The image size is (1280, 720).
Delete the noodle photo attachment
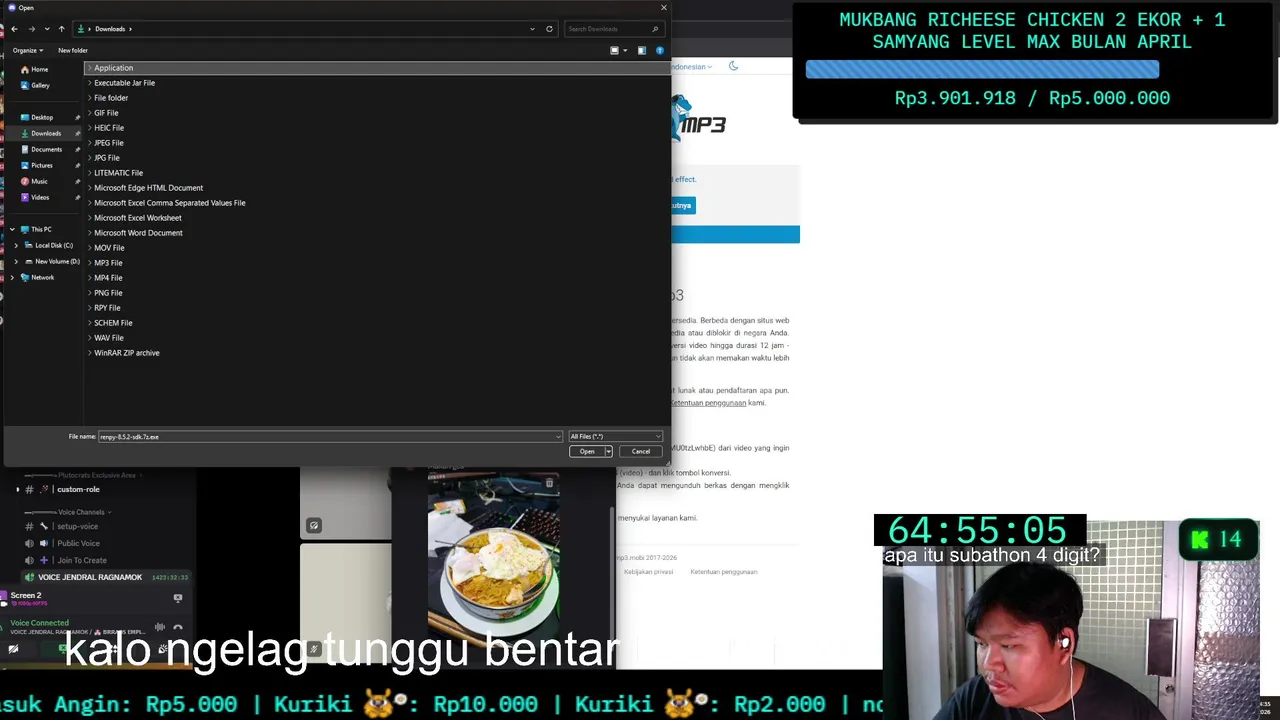pyautogui.click(x=549, y=484)
